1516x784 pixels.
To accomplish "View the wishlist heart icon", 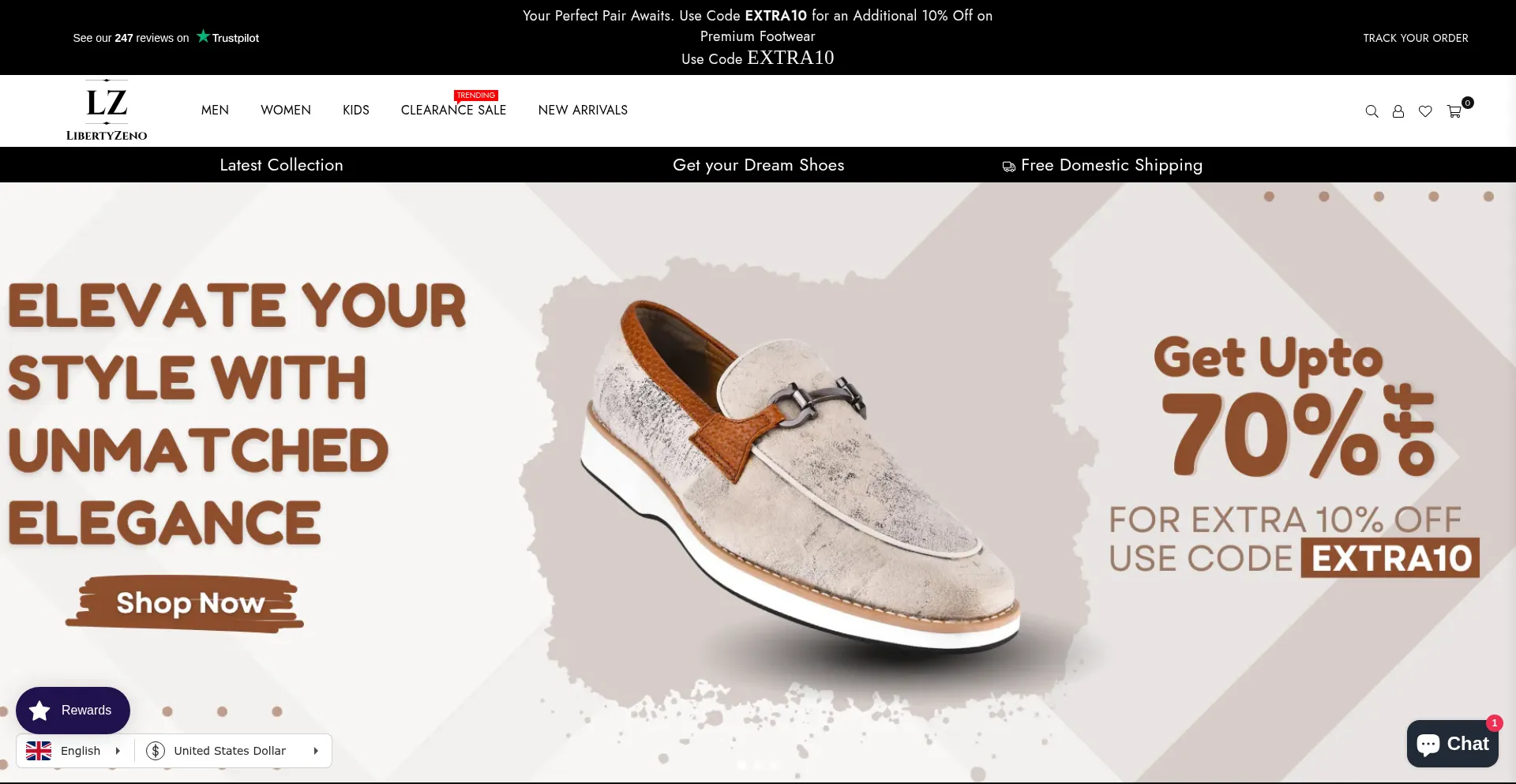I will pos(1425,111).
